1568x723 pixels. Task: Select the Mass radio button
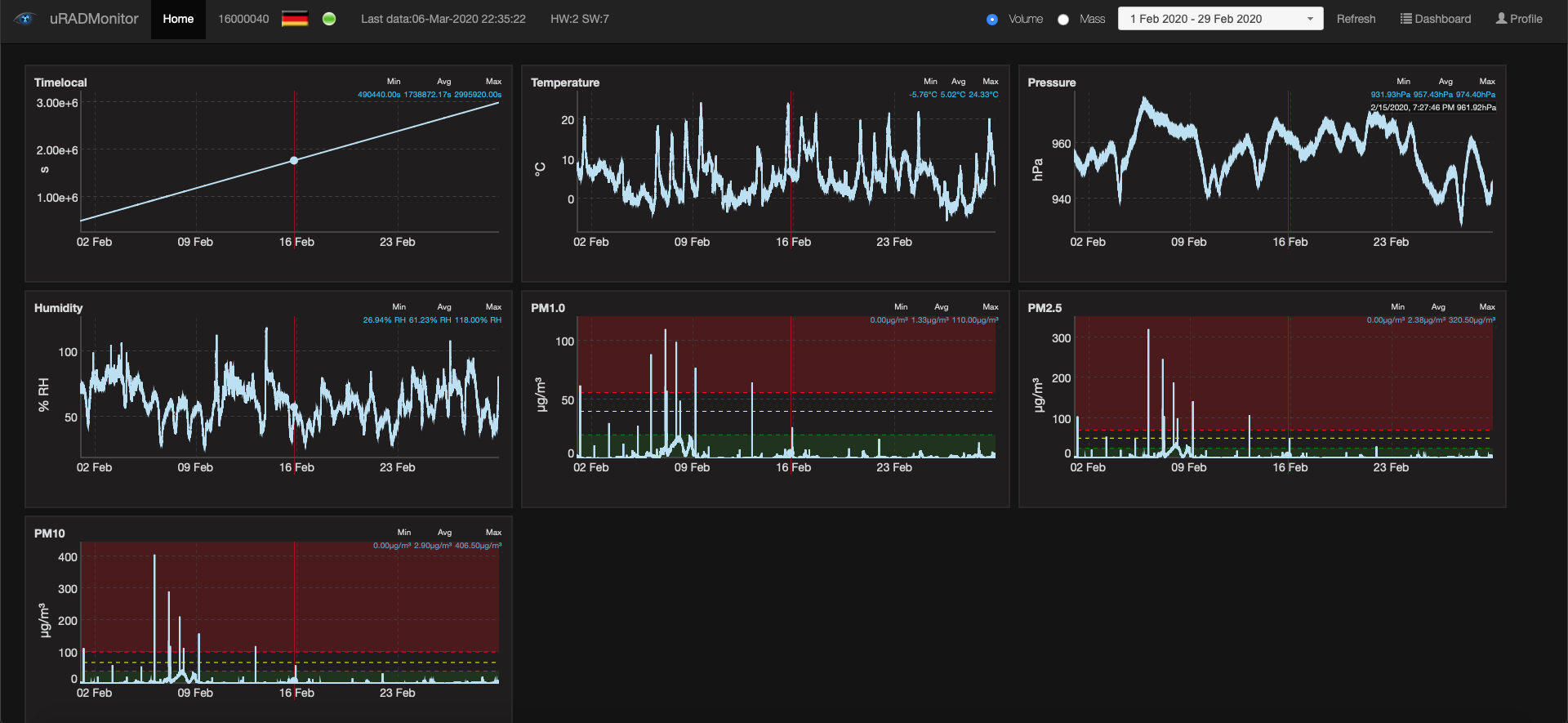(1063, 20)
